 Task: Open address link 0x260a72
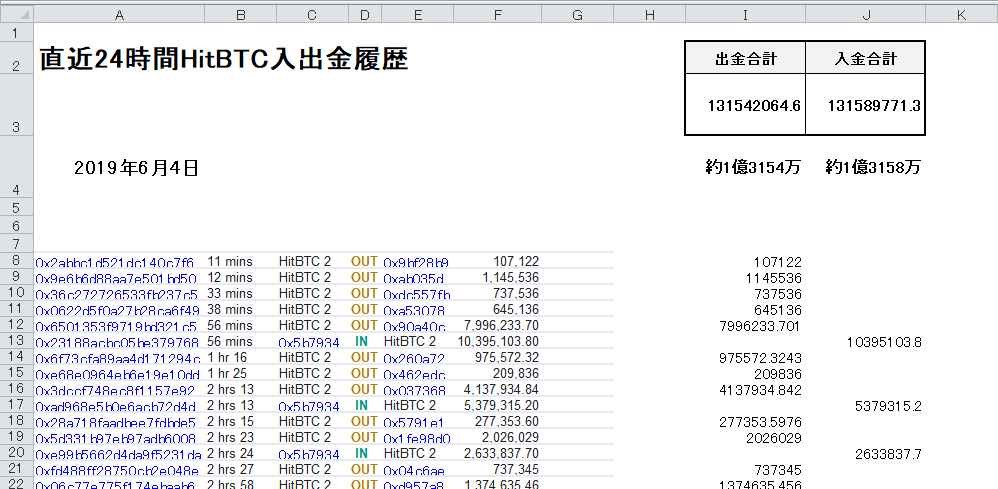pyautogui.click(x=414, y=358)
